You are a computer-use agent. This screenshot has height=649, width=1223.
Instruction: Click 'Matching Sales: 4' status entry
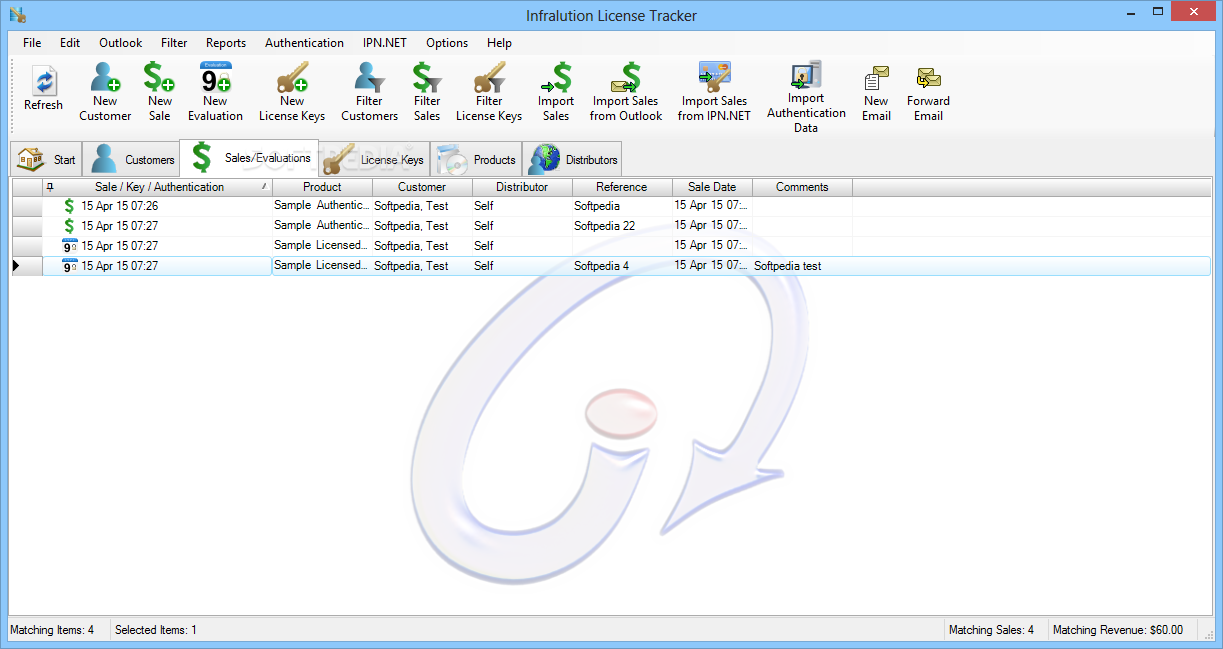tap(991, 630)
